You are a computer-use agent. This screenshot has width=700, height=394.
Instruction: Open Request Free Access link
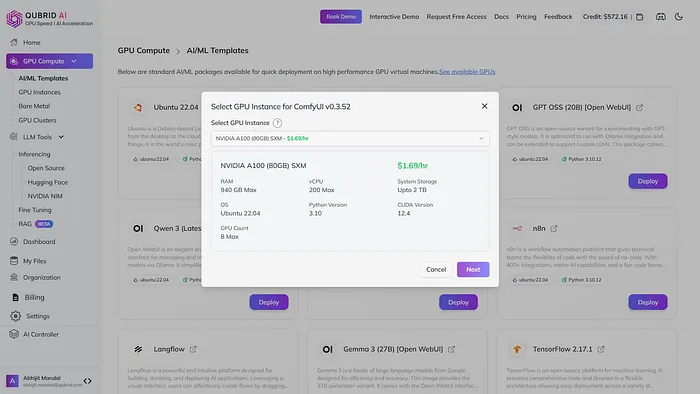coord(456,17)
